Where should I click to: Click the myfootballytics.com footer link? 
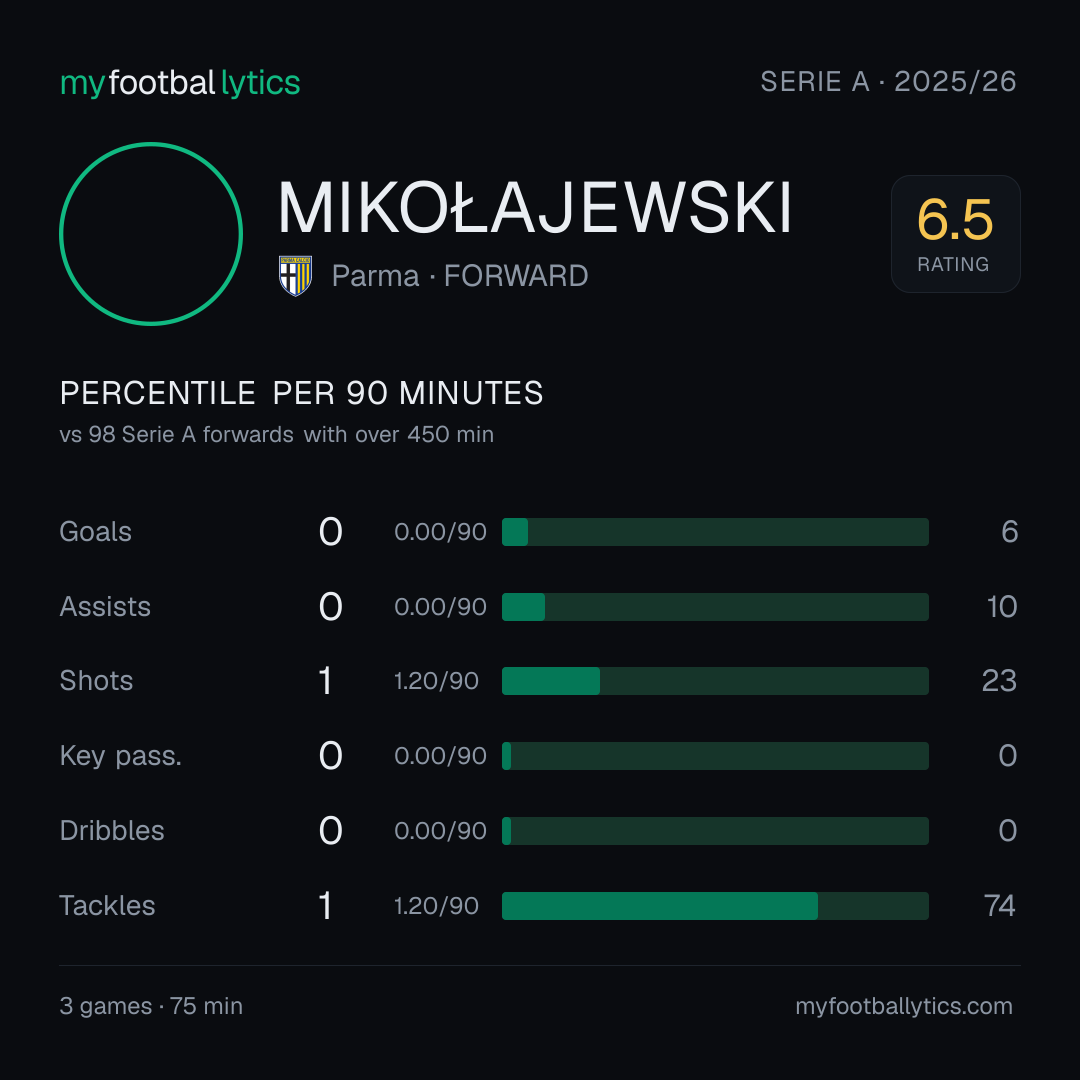tap(904, 1006)
